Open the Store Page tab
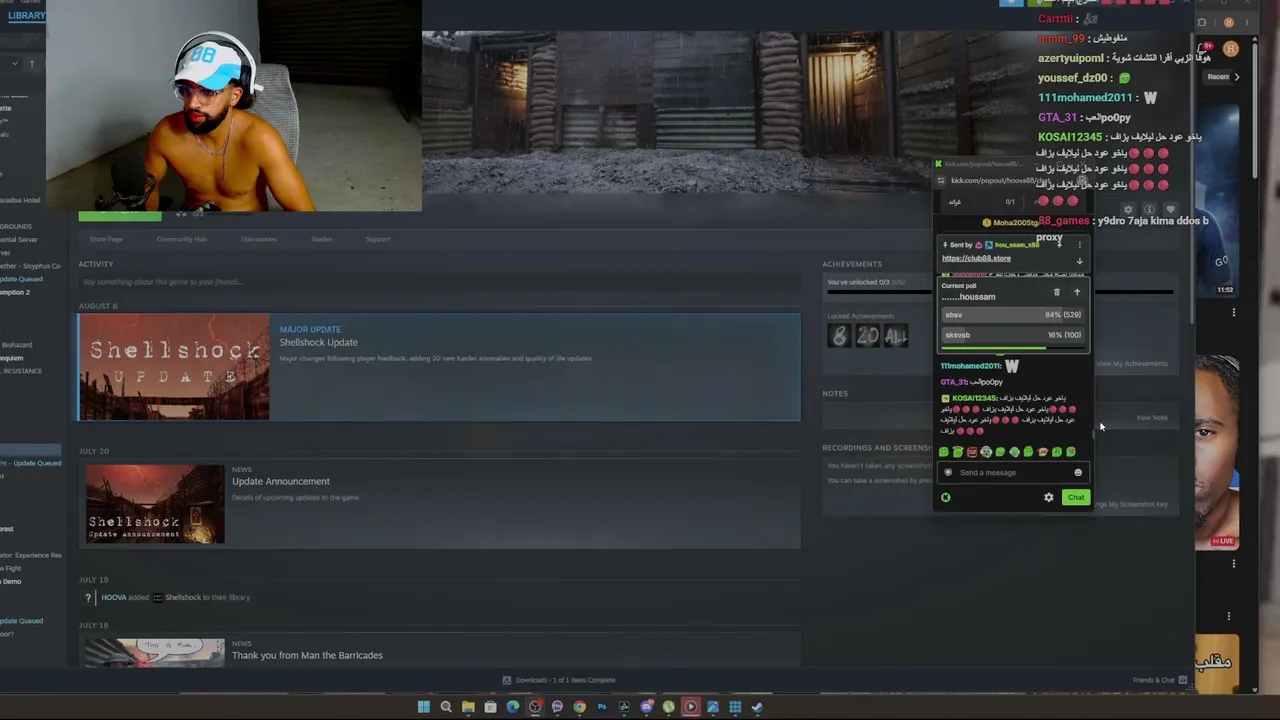This screenshot has height=720, width=1280. tap(106, 239)
